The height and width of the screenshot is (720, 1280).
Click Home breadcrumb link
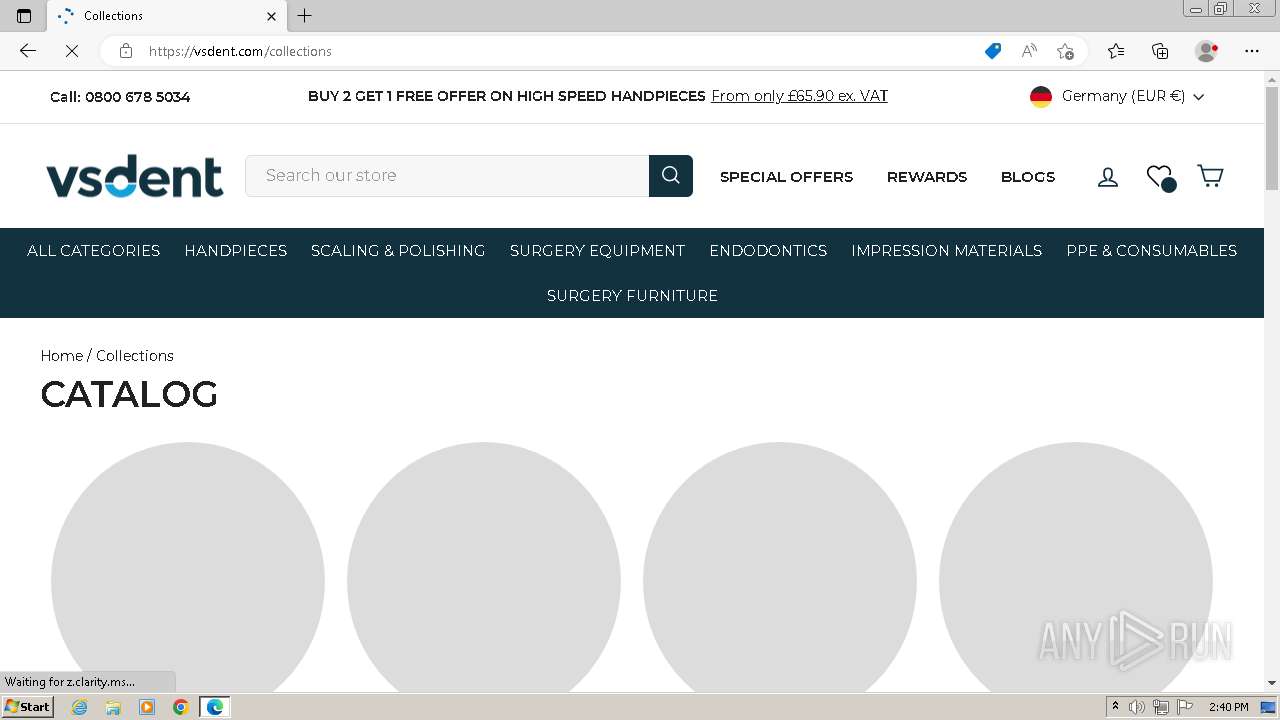coord(62,356)
